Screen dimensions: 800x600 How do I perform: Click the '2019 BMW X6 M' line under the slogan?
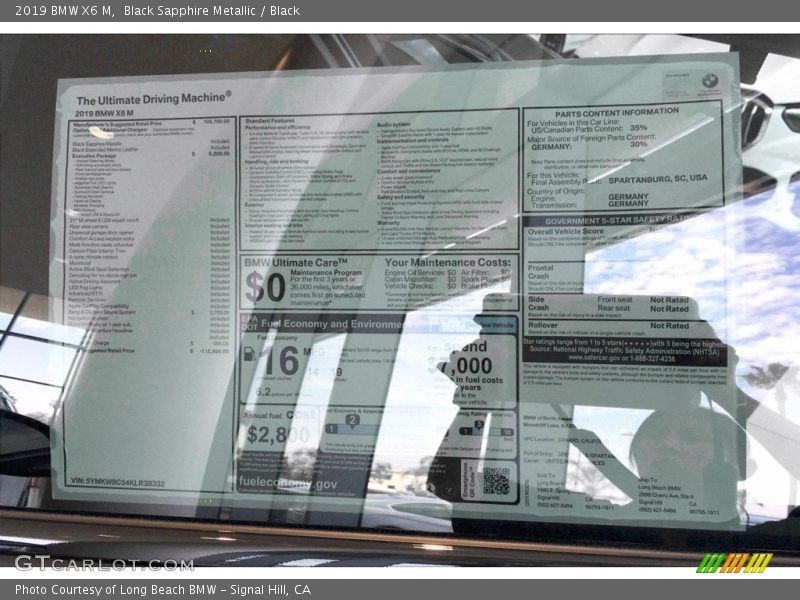pos(104,113)
